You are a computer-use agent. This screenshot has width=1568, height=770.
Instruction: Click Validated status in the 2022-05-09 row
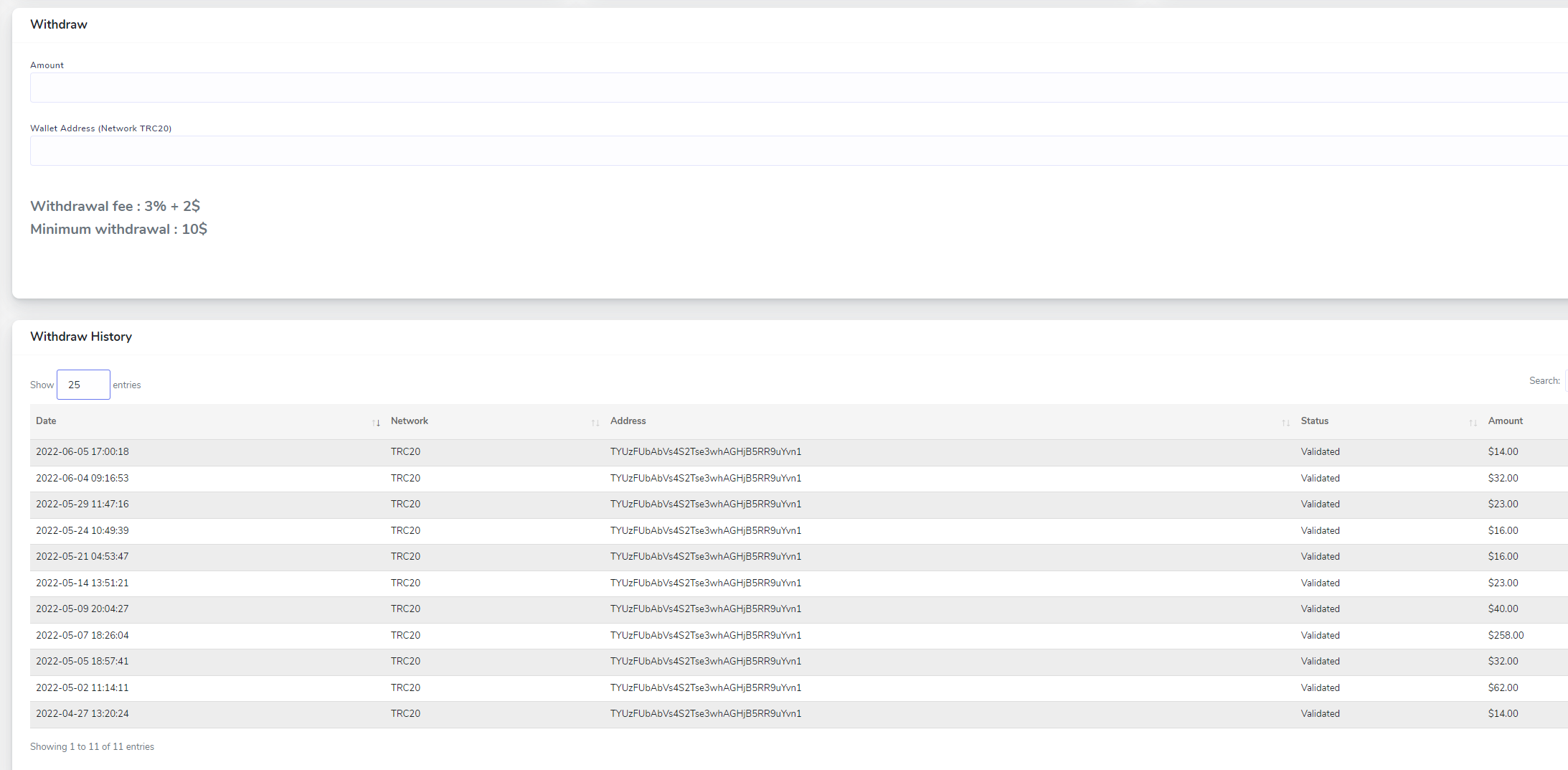click(x=1320, y=609)
